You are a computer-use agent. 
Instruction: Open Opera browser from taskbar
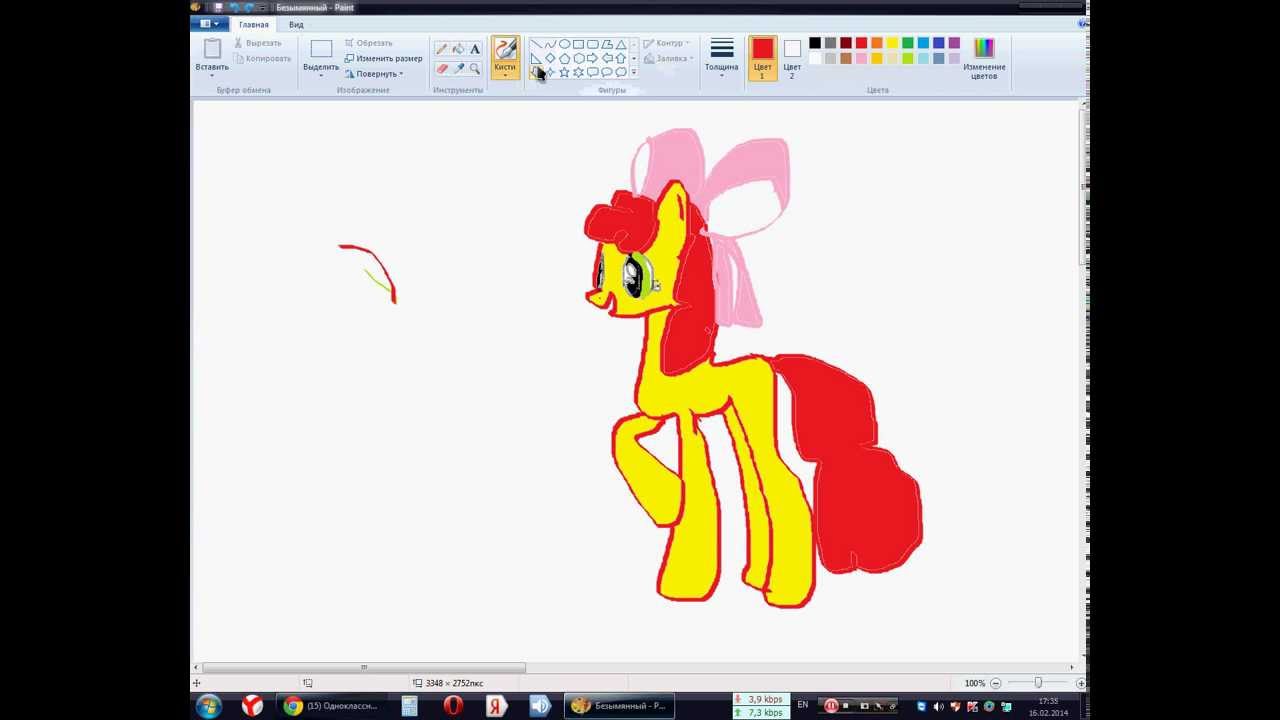(x=453, y=706)
